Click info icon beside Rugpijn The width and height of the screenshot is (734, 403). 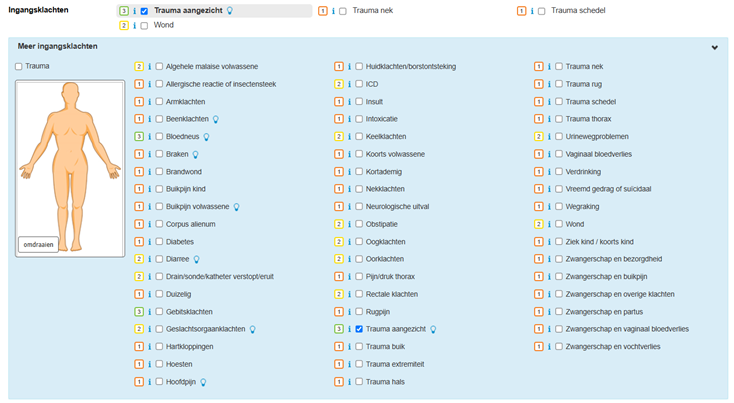[x=349, y=312]
